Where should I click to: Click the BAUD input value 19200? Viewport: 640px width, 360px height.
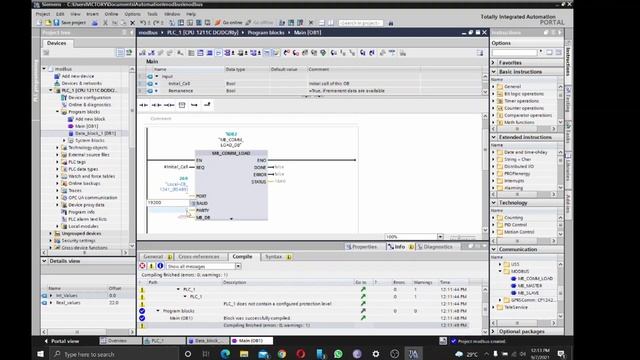pos(168,202)
